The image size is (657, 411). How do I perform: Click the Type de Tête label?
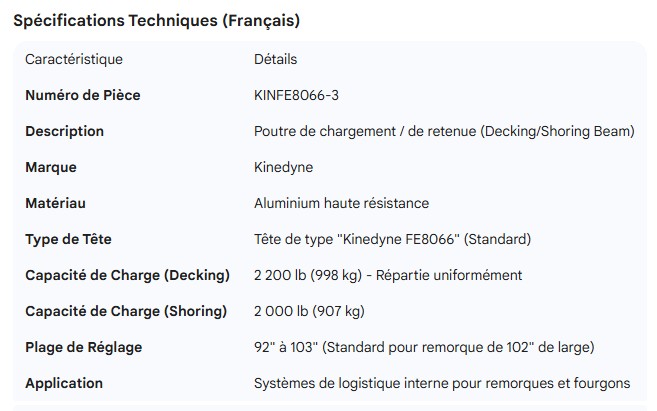point(67,239)
